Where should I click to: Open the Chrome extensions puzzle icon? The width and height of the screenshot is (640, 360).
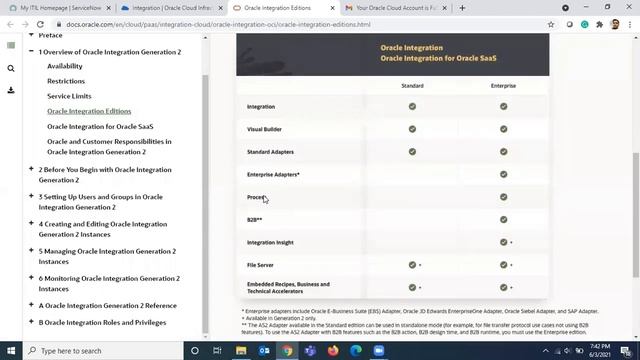599,24
